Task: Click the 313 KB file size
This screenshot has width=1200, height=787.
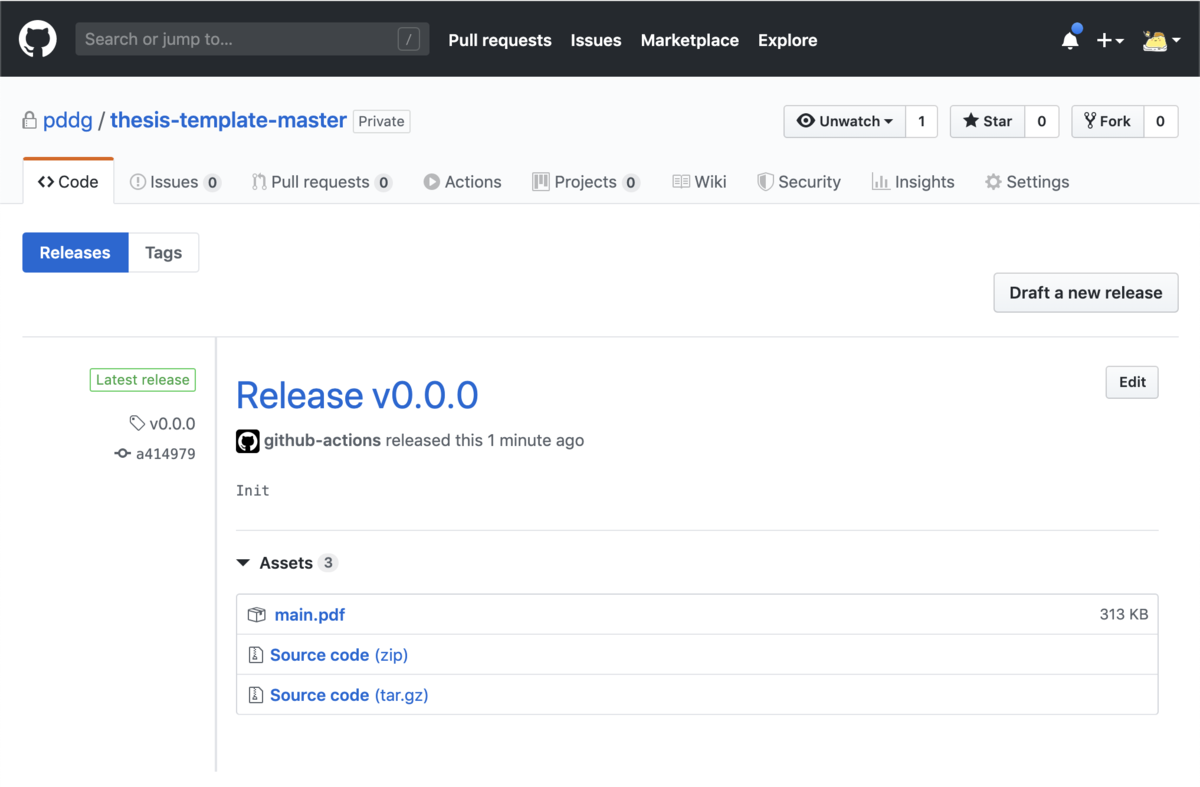Action: tap(1124, 614)
